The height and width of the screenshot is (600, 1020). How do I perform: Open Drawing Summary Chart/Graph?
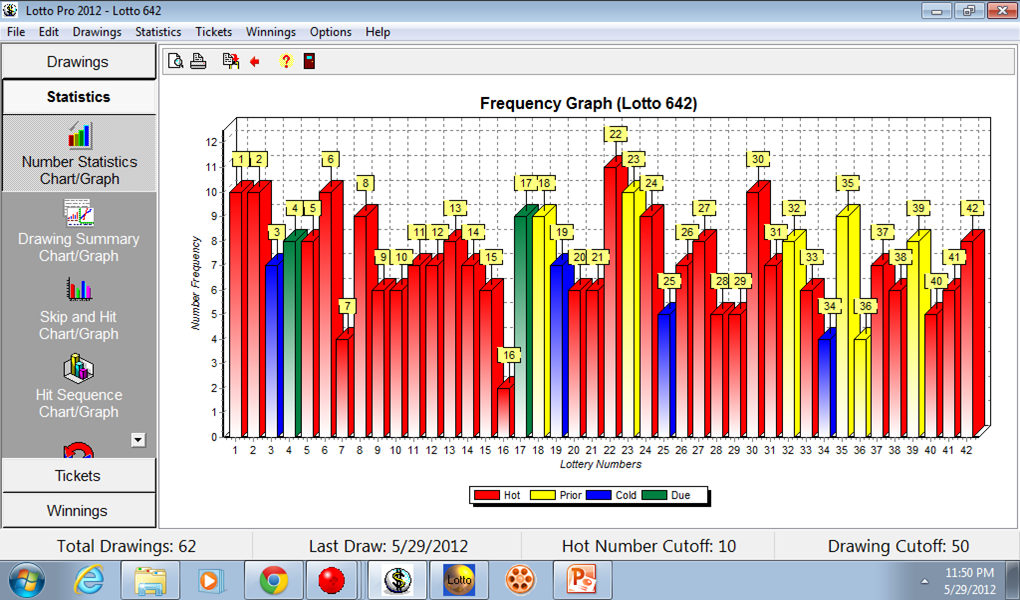79,231
